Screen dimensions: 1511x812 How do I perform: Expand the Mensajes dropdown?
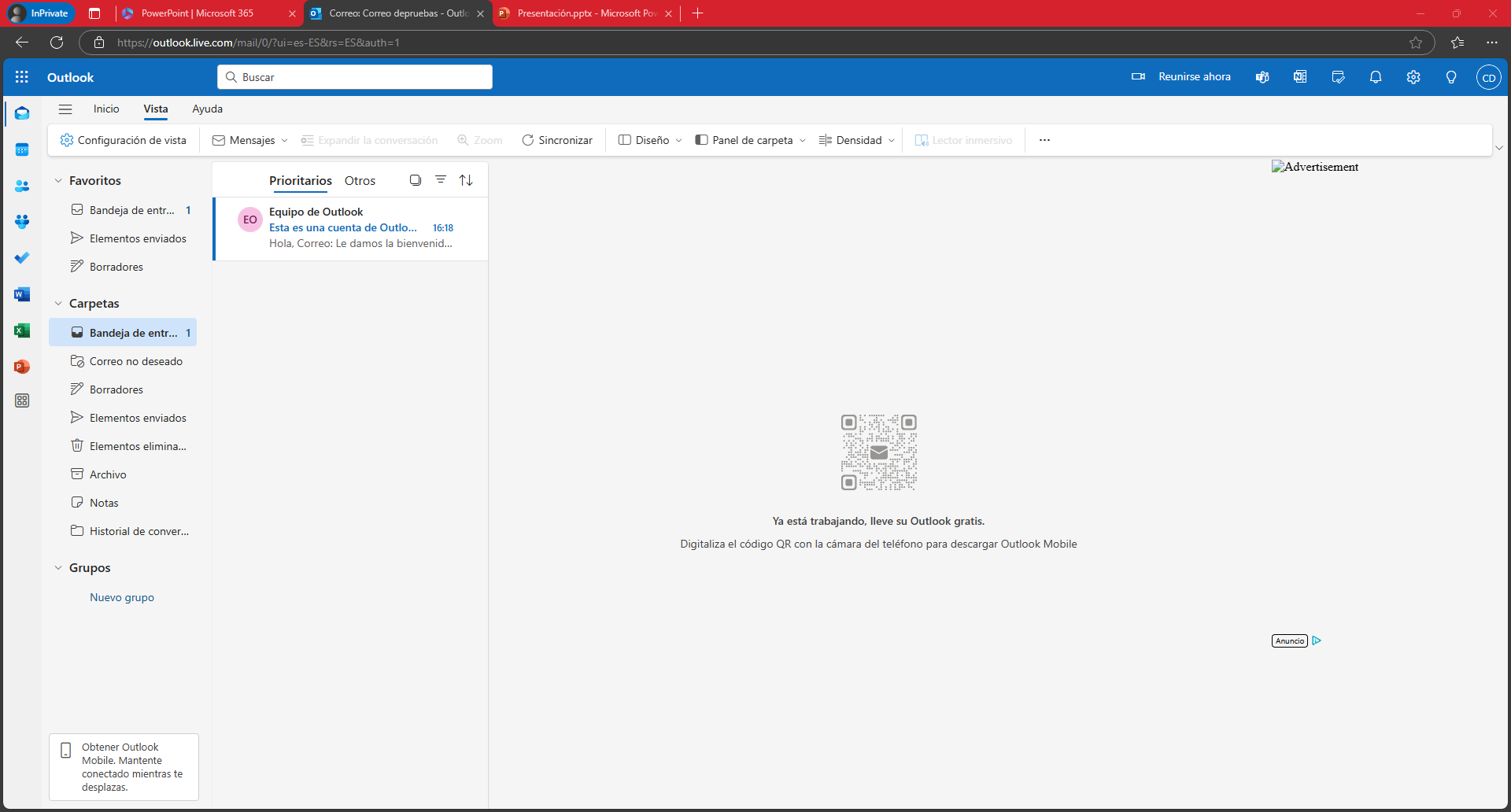point(250,140)
